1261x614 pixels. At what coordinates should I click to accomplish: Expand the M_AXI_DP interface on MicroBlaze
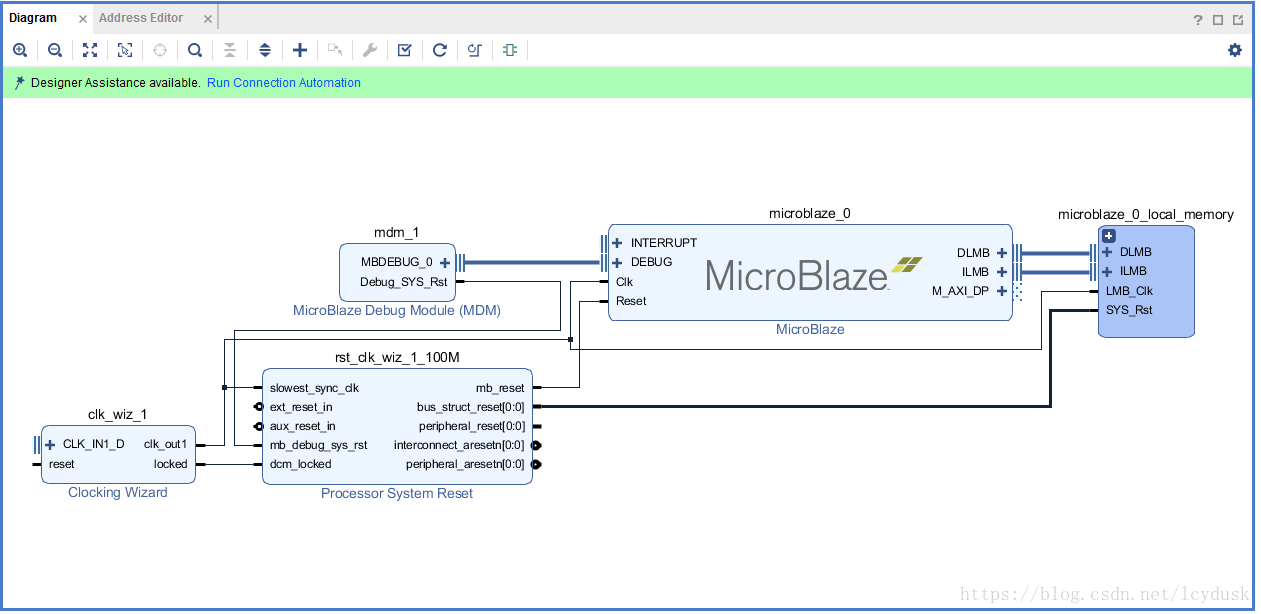click(1002, 291)
